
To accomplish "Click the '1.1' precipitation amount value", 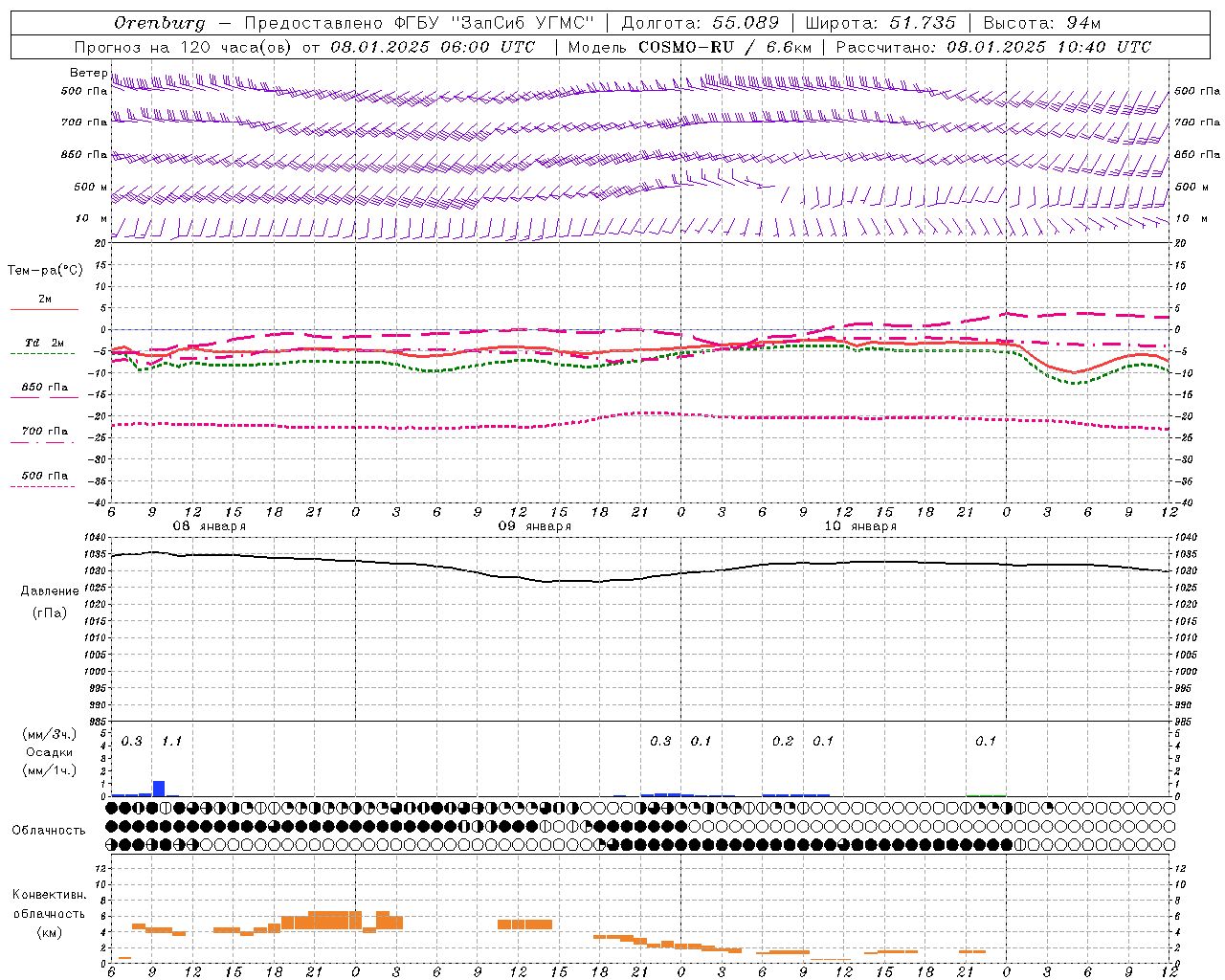I will pos(171,742).
